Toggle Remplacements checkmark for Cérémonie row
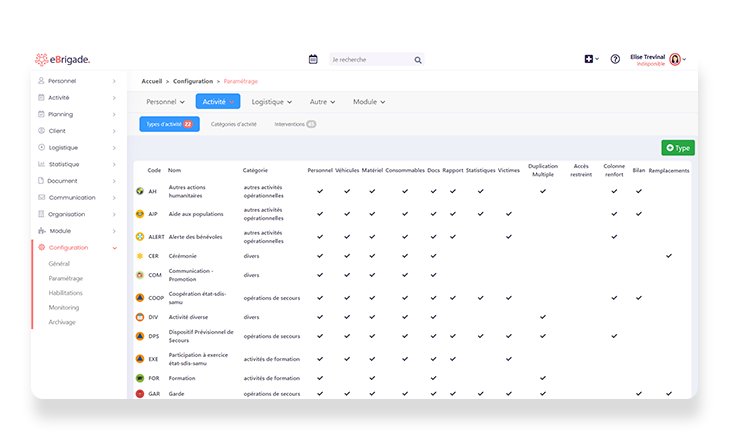 click(669, 256)
